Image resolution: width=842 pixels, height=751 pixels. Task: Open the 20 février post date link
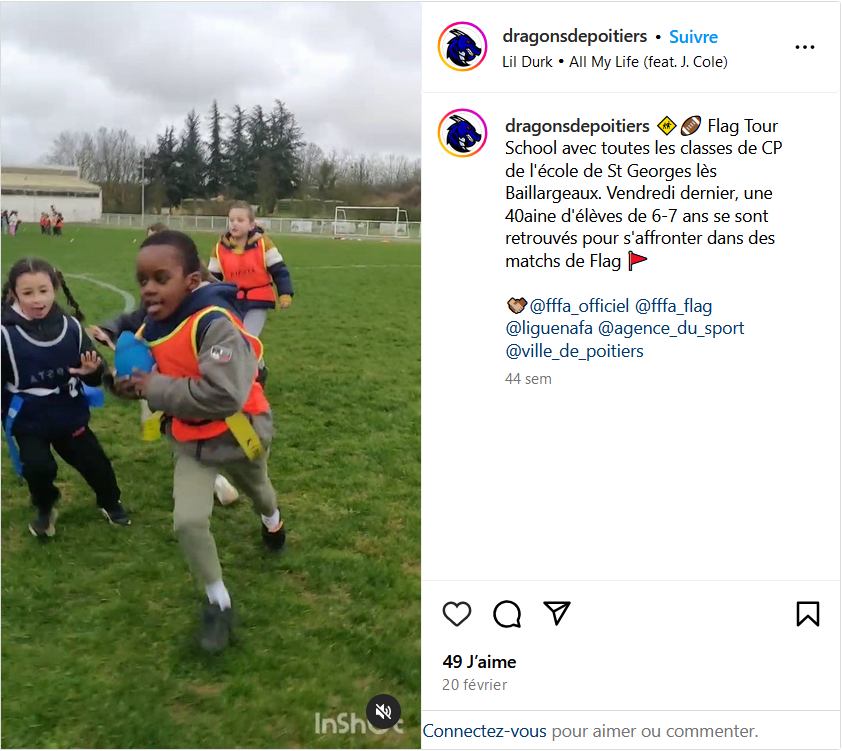(474, 685)
